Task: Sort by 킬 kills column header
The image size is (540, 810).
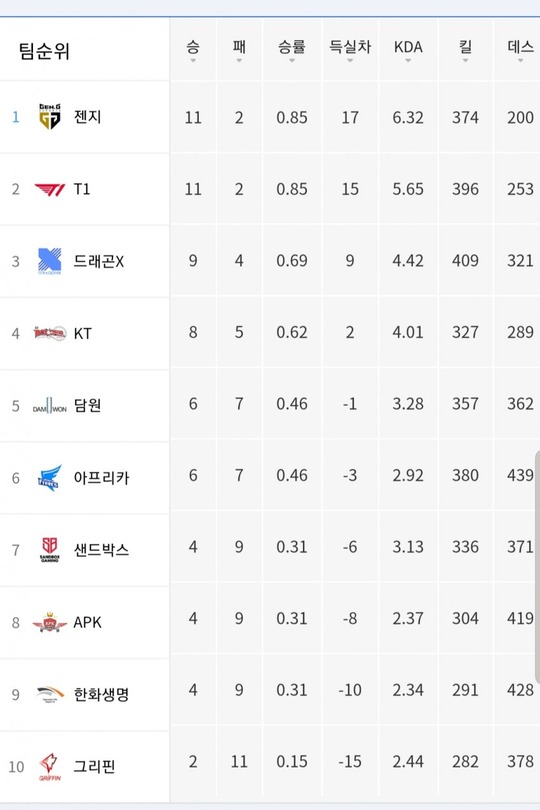Action: [465, 50]
